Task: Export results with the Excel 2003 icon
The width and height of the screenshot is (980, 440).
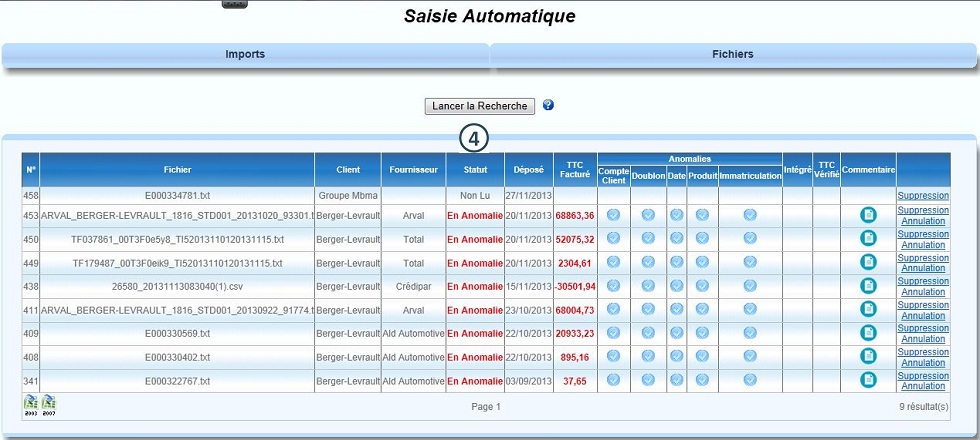Action: [x=31, y=404]
